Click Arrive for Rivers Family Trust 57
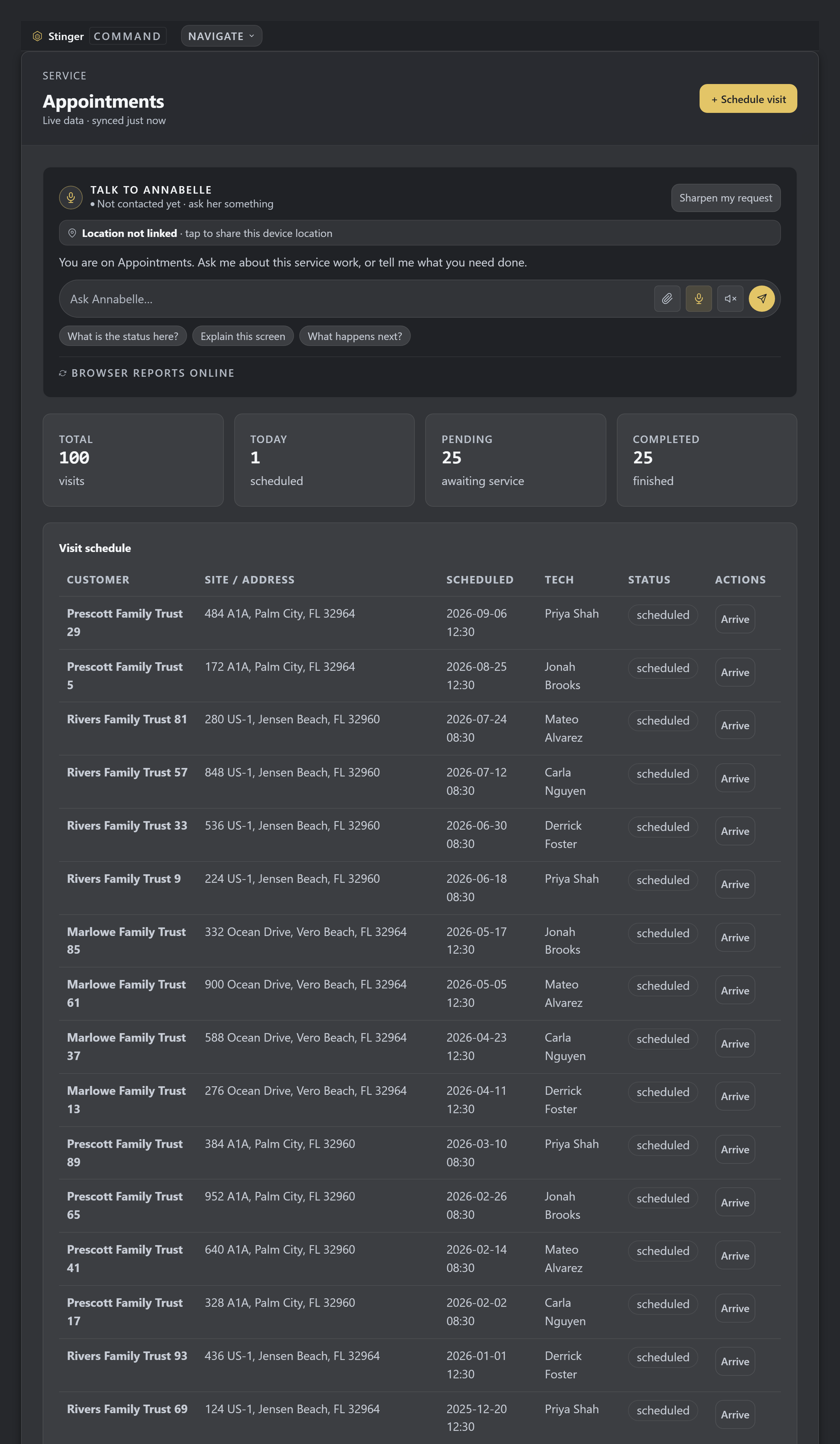Screen dimensions: 840x1444 coord(735,778)
